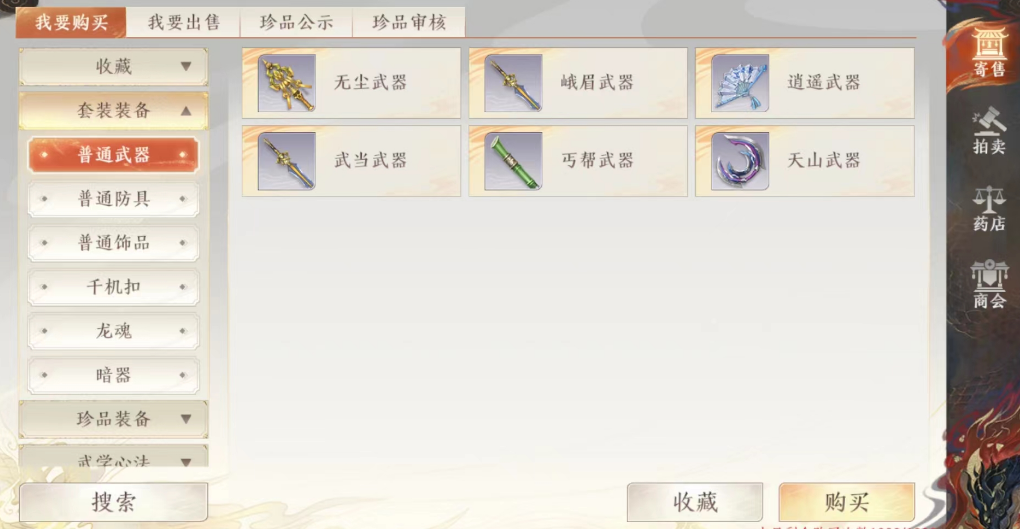Select the 丐帮武器 green bamboo staff icon
The height and width of the screenshot is (529, 1020).
point(513,161)
